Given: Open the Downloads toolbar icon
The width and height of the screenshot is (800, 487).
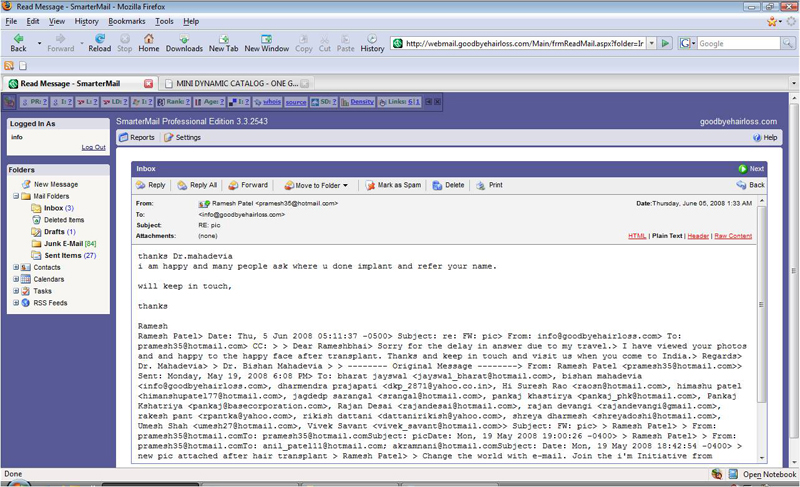Looking at the screenshot, I should click(184, 43).
